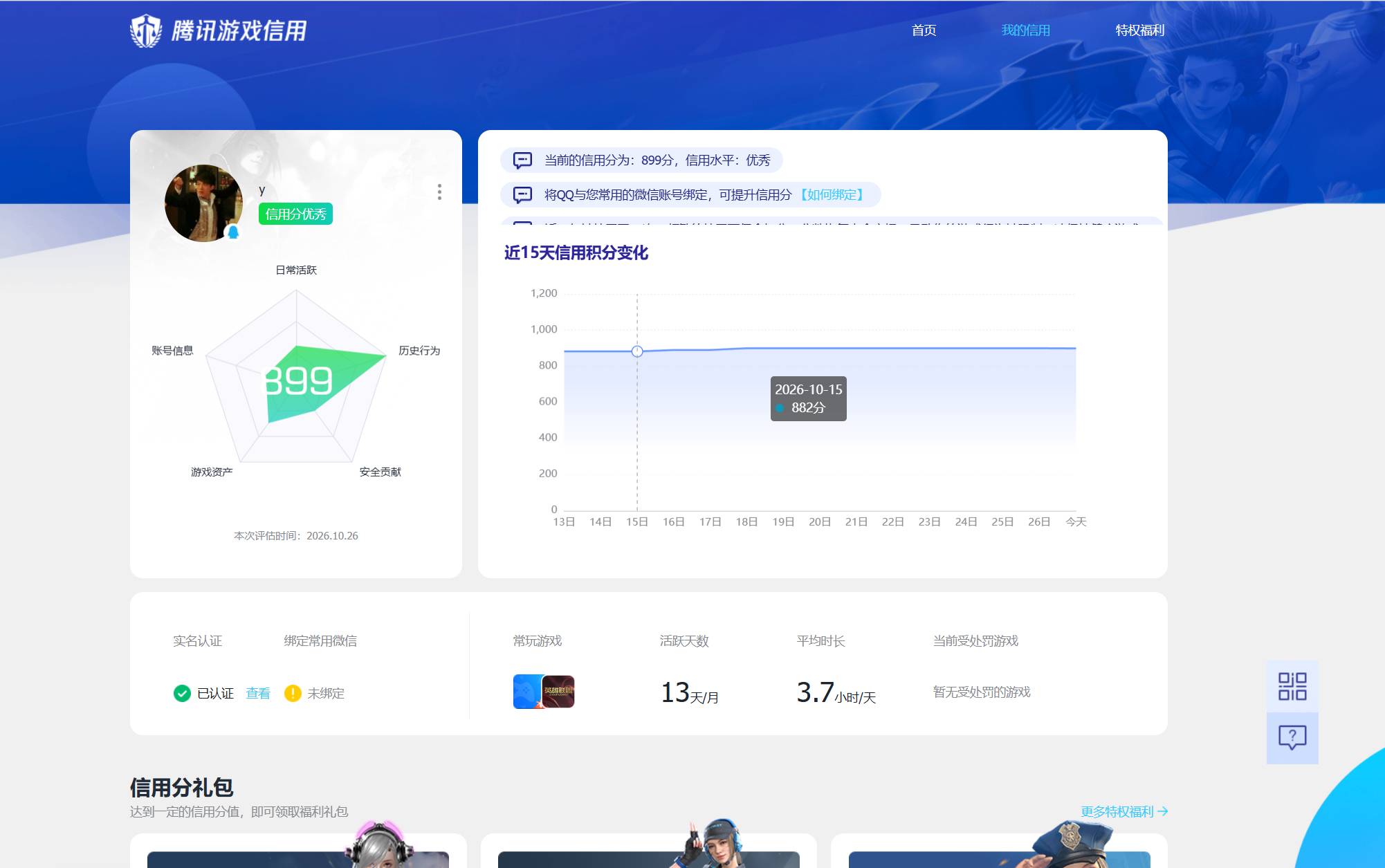Open the 查看 link for real-name verification
Image resolution: width=1385 pixels, height=868 pixels.
point(258,693)
